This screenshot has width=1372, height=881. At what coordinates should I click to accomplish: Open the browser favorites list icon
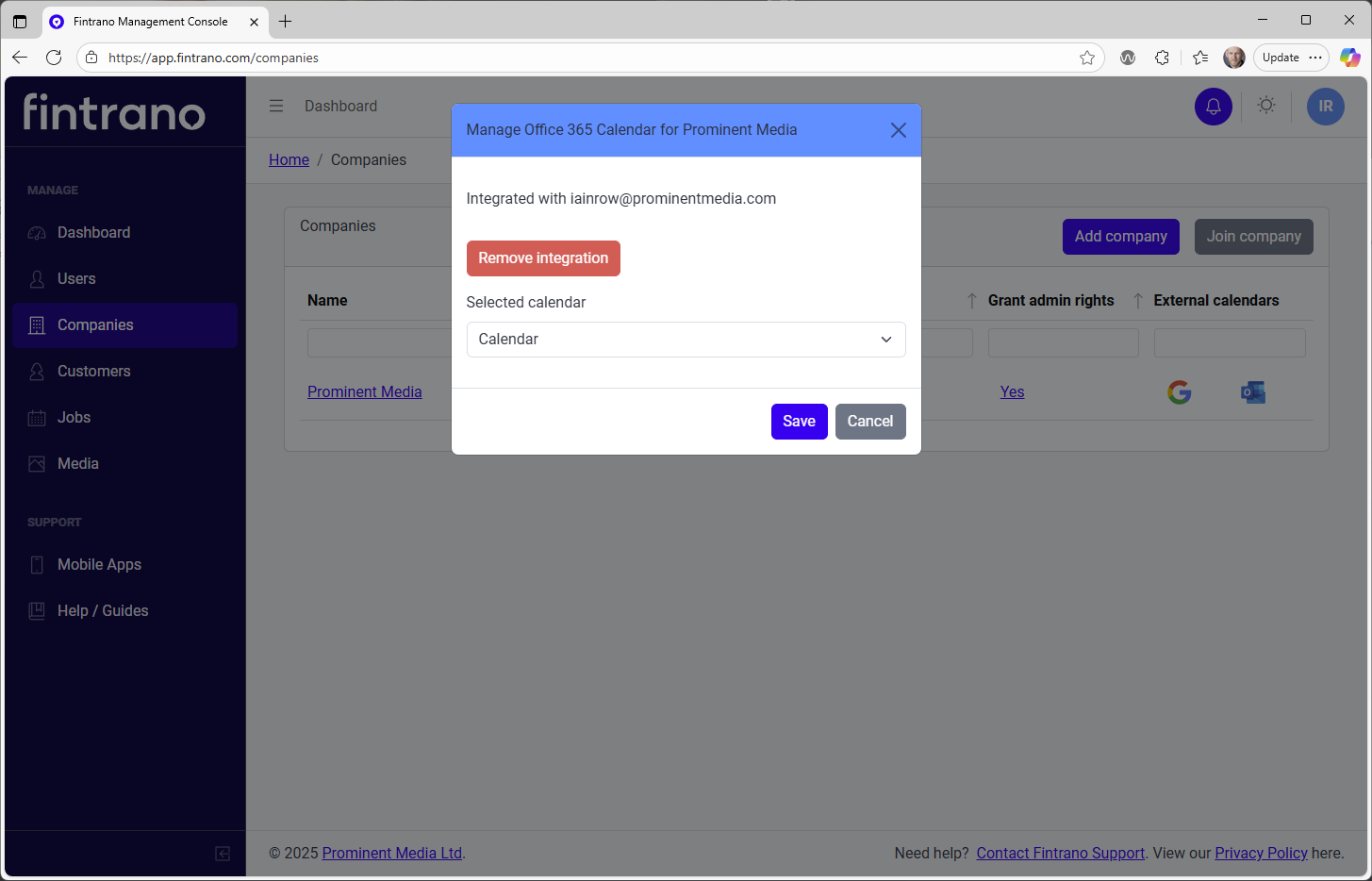1199,58
